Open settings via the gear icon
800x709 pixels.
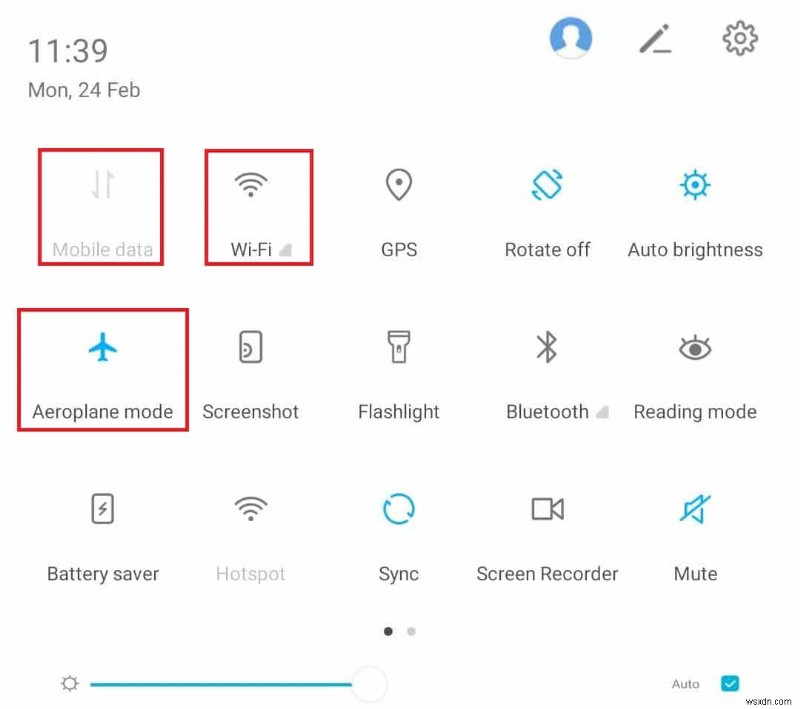pyautogui.click(x=740, y=38)
